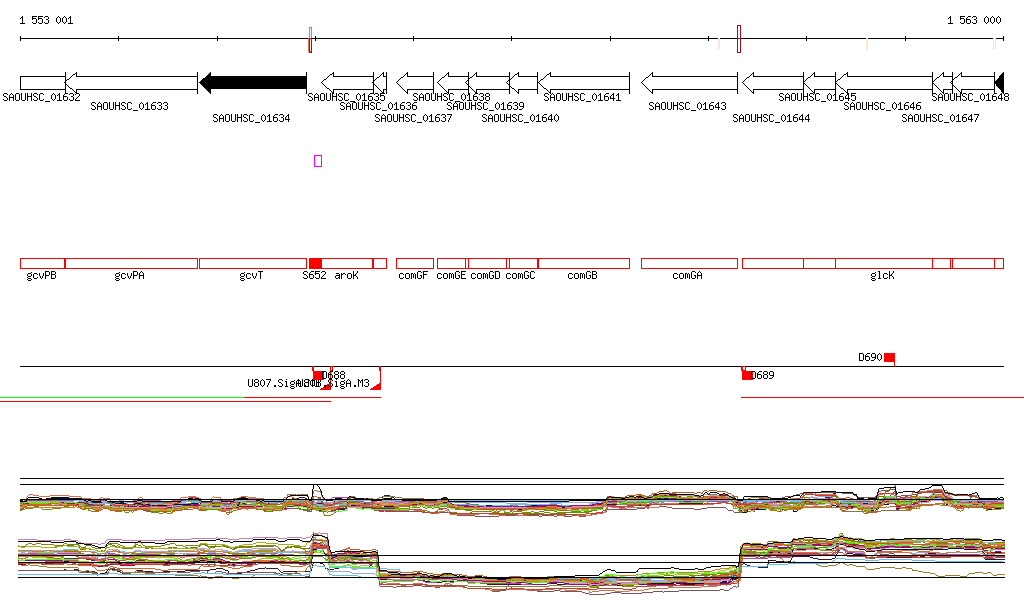
Task: Click the ruler's red marker above SAOUHSC_01635
Action: (310, 40)
